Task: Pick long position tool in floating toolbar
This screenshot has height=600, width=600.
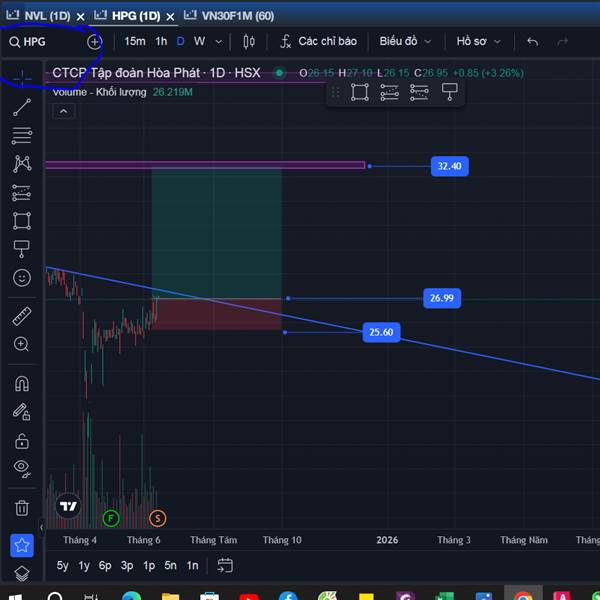Action: click(x=389, y=92)
